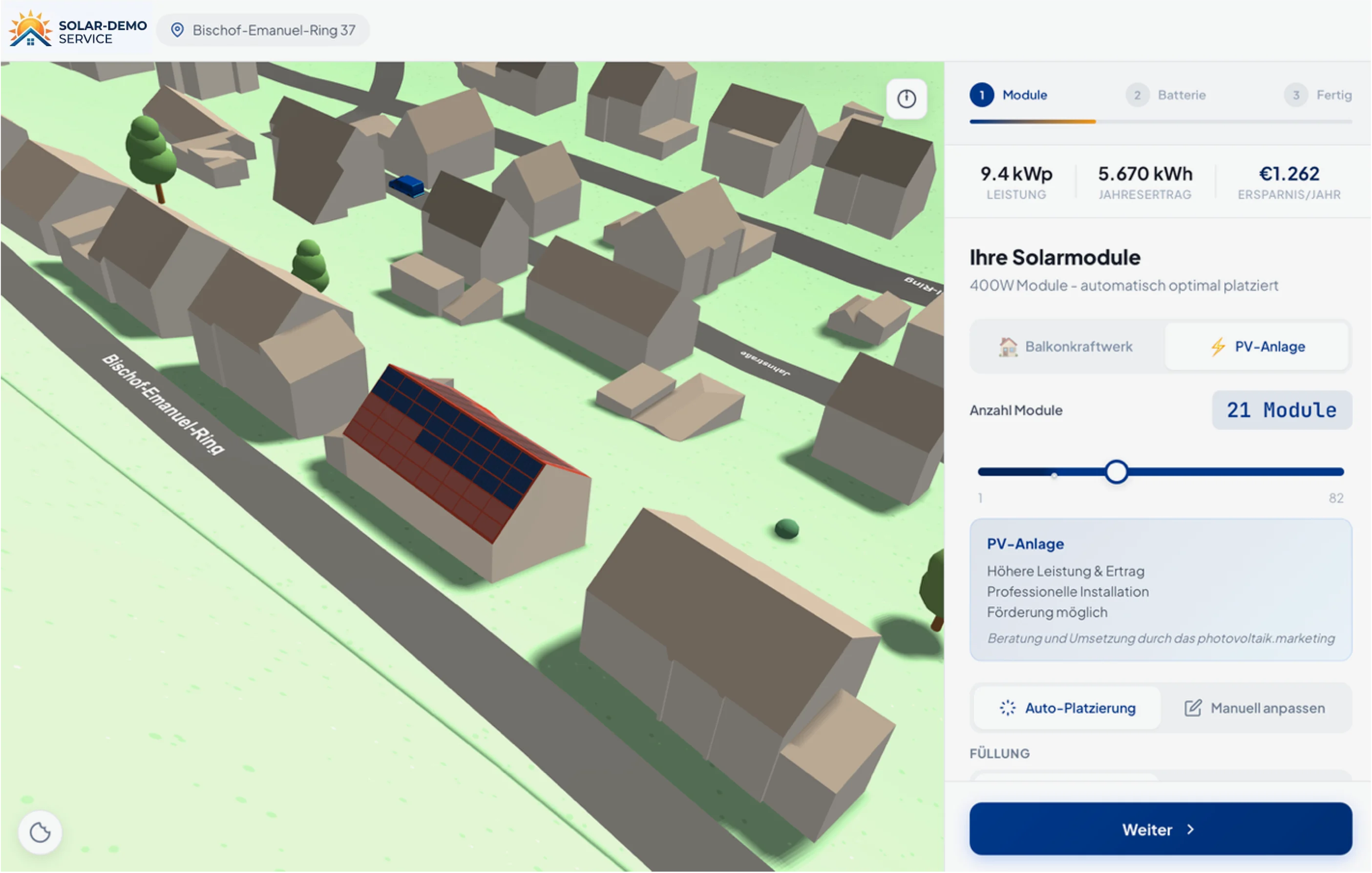Click the 5.670 kWh Jahresertrag value
Image resolution: width=1372 pixels, height=873 pixels.
[1145, 174]
